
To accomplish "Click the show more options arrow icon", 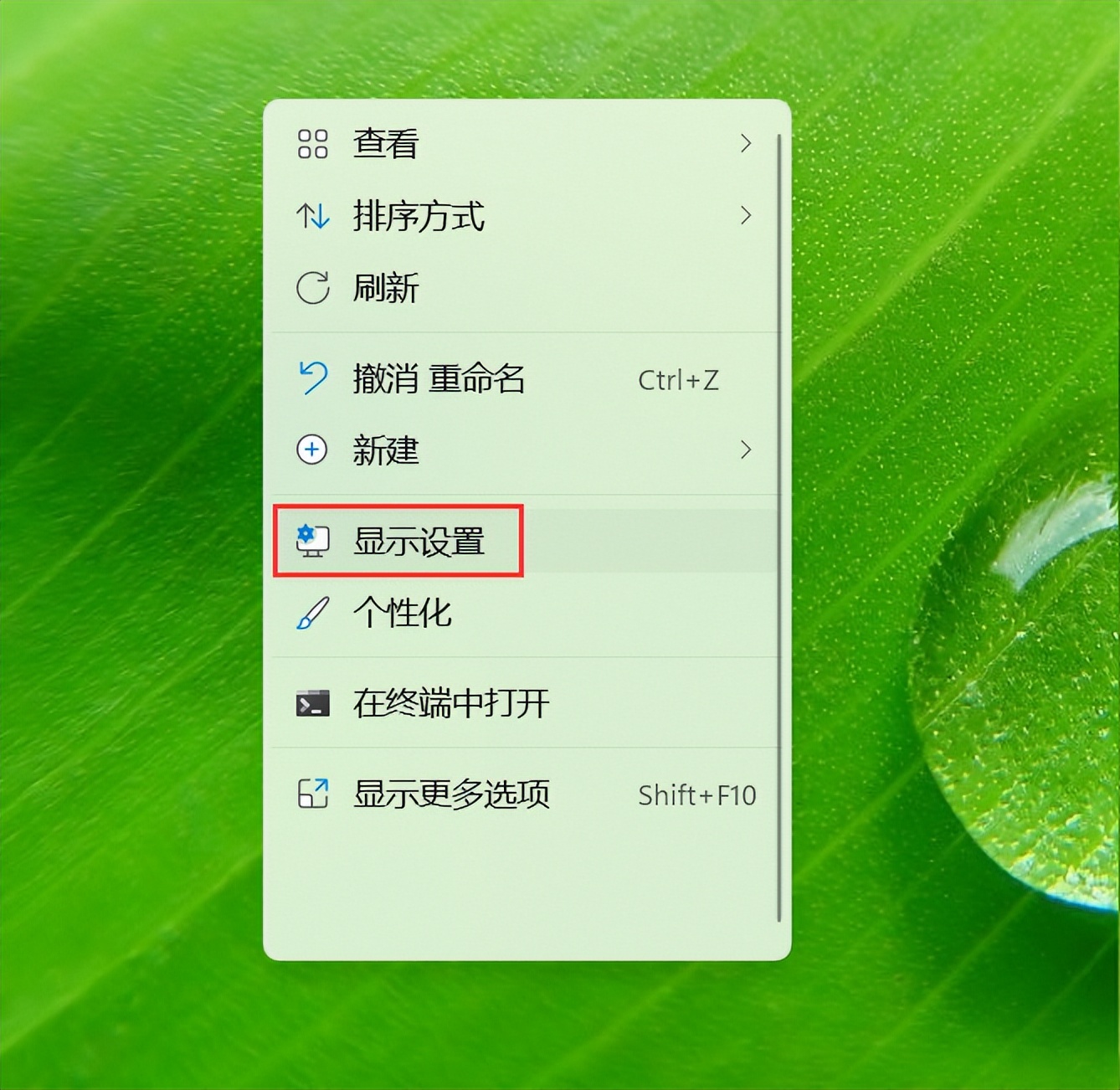I will tap(312, 794).
